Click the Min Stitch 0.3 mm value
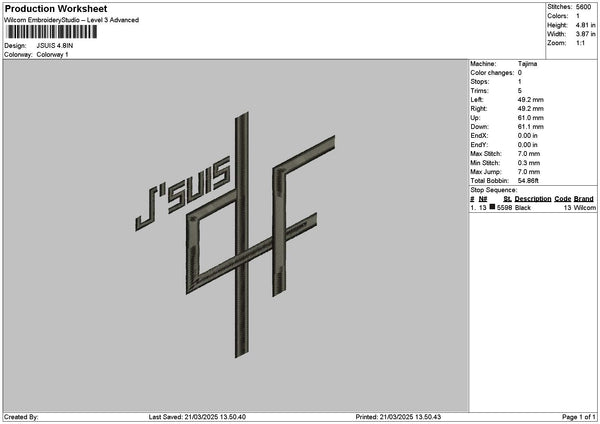The width and height of the screenshot is (600, 424). 529,163
